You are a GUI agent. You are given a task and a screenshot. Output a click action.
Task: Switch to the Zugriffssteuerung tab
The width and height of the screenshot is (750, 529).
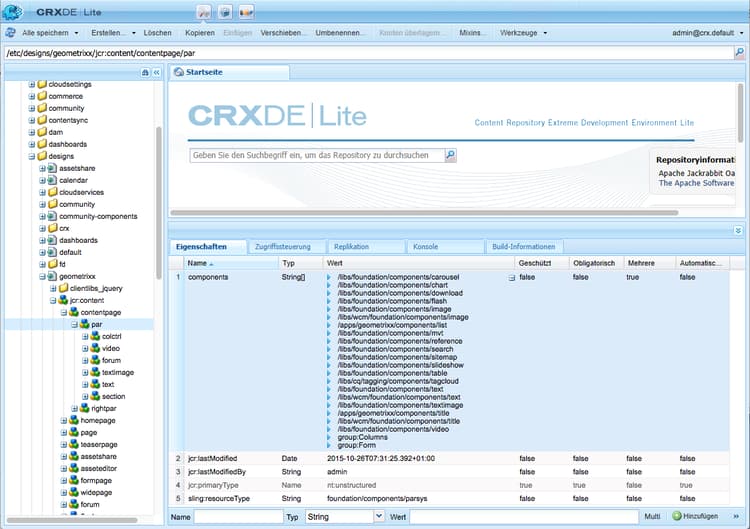(x=286, y=246)
